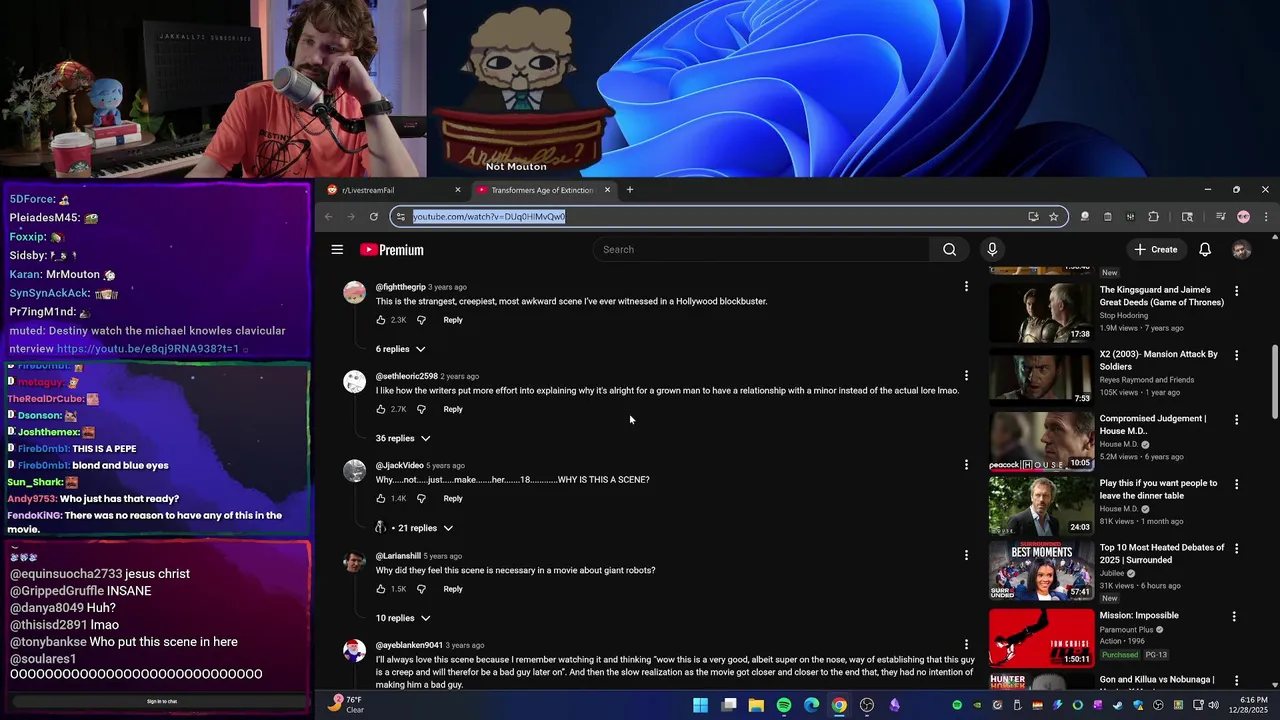The height and width of the screenshot is (720, 1280).
Task: Like the @Larianshill comment
Action: [381, 589]
